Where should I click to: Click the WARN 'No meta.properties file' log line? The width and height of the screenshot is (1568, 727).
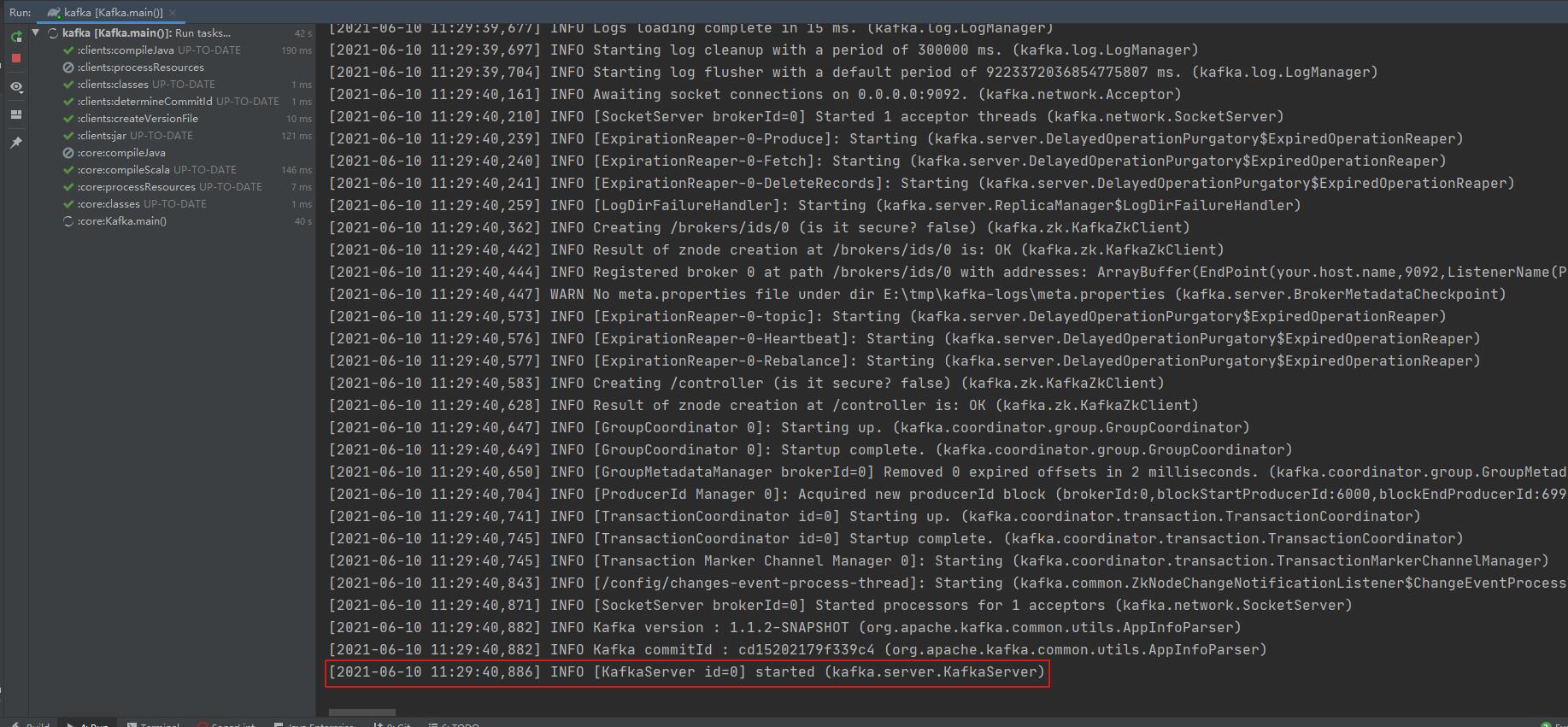pyautogui.click(x=918, y=295)
